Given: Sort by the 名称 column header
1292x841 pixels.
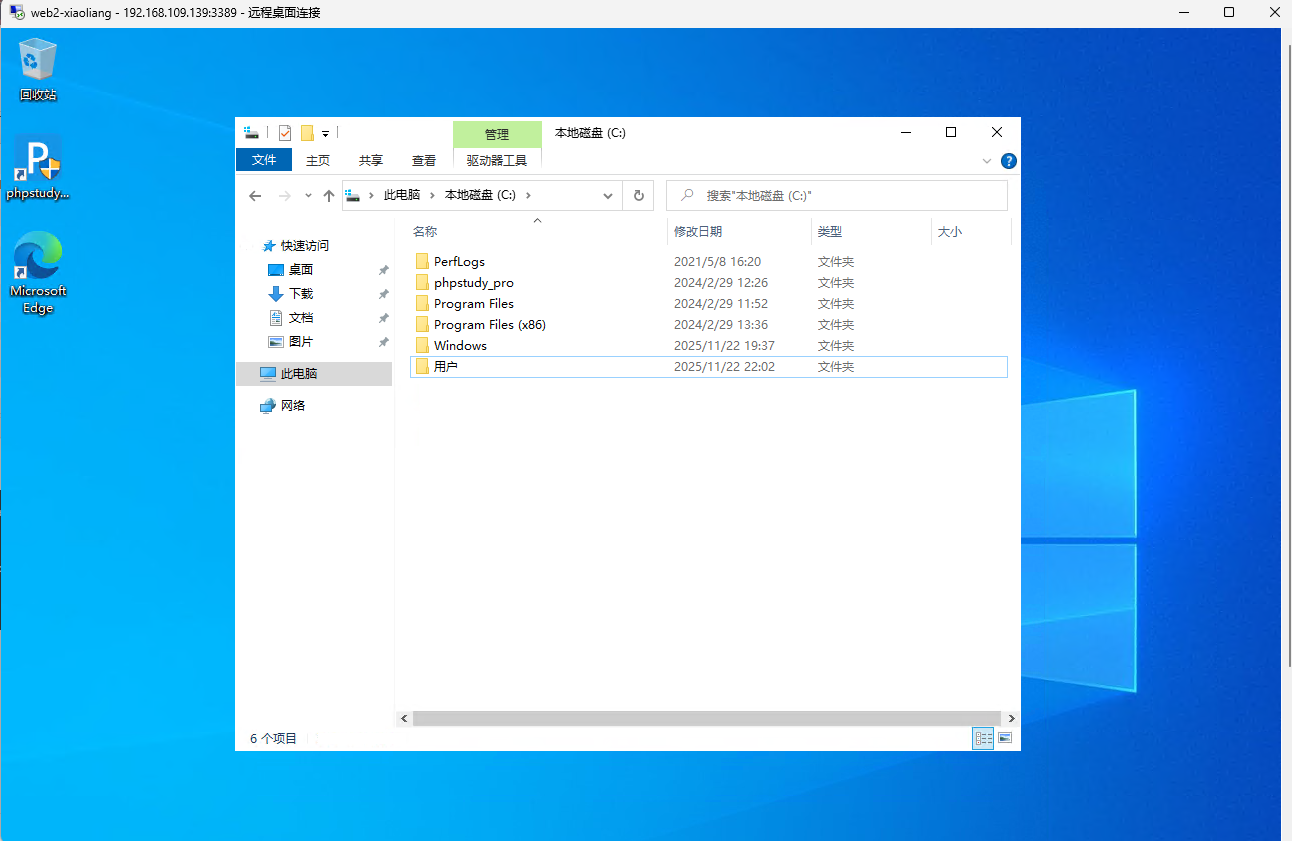Looking at the screenshot, I should pos(425,231).
